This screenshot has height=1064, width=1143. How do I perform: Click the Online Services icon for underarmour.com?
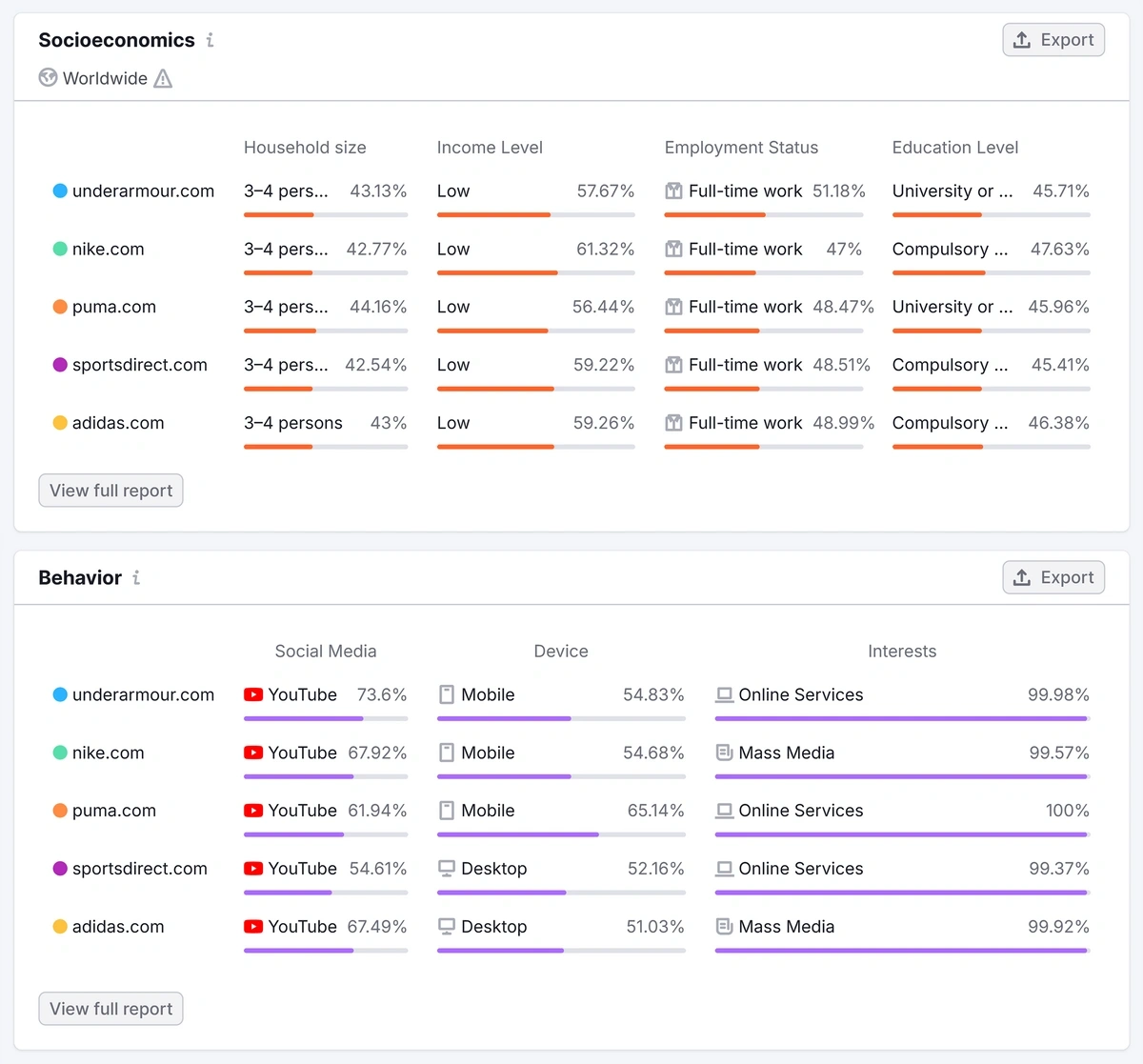[x=724, y=694]
